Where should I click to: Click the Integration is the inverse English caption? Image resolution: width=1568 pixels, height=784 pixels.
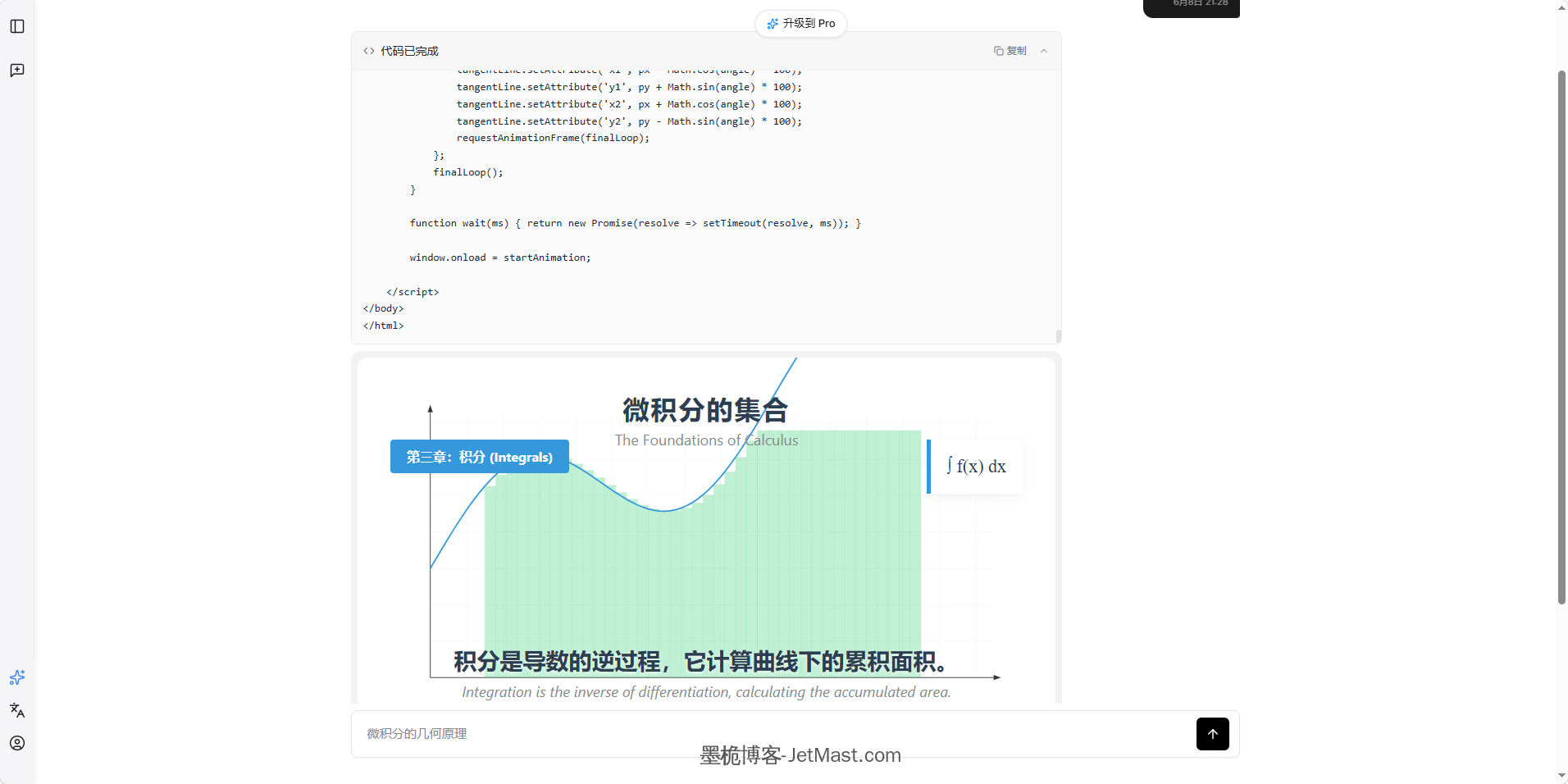pos(706,692)
